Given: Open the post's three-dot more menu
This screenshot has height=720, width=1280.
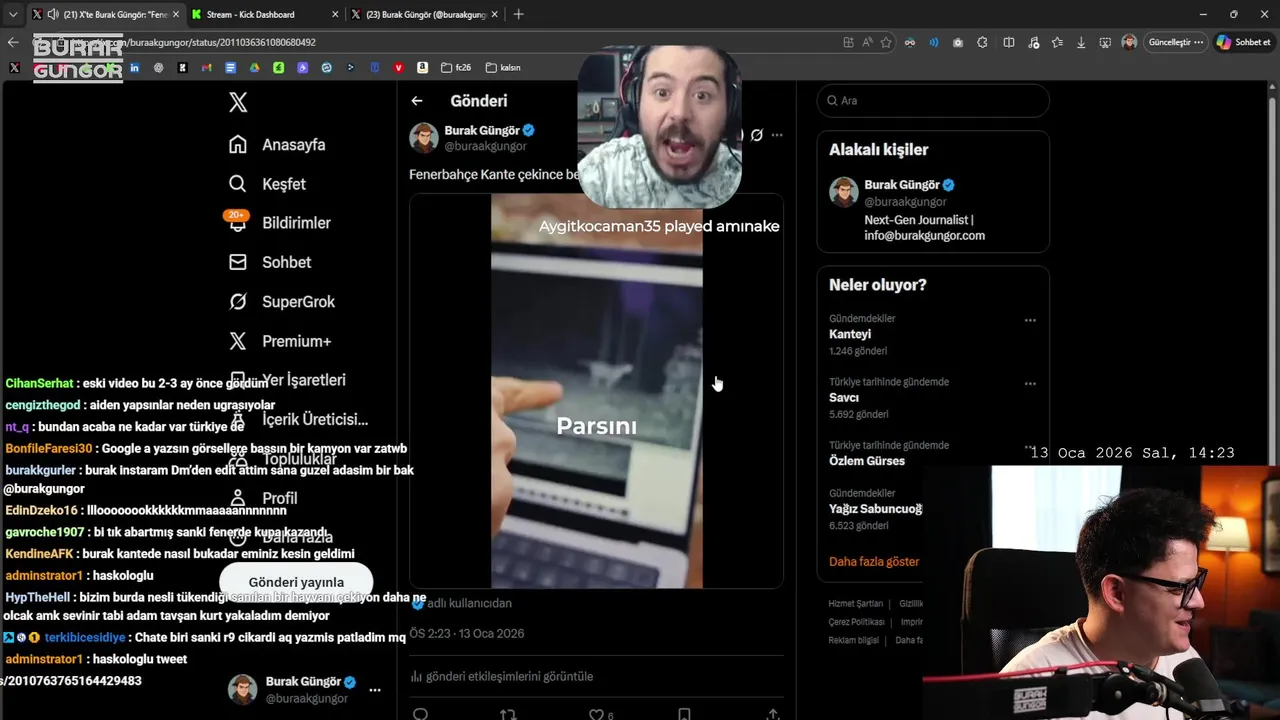Looking at the screenshot, I should pyautogui.click(x=777, y=135).
